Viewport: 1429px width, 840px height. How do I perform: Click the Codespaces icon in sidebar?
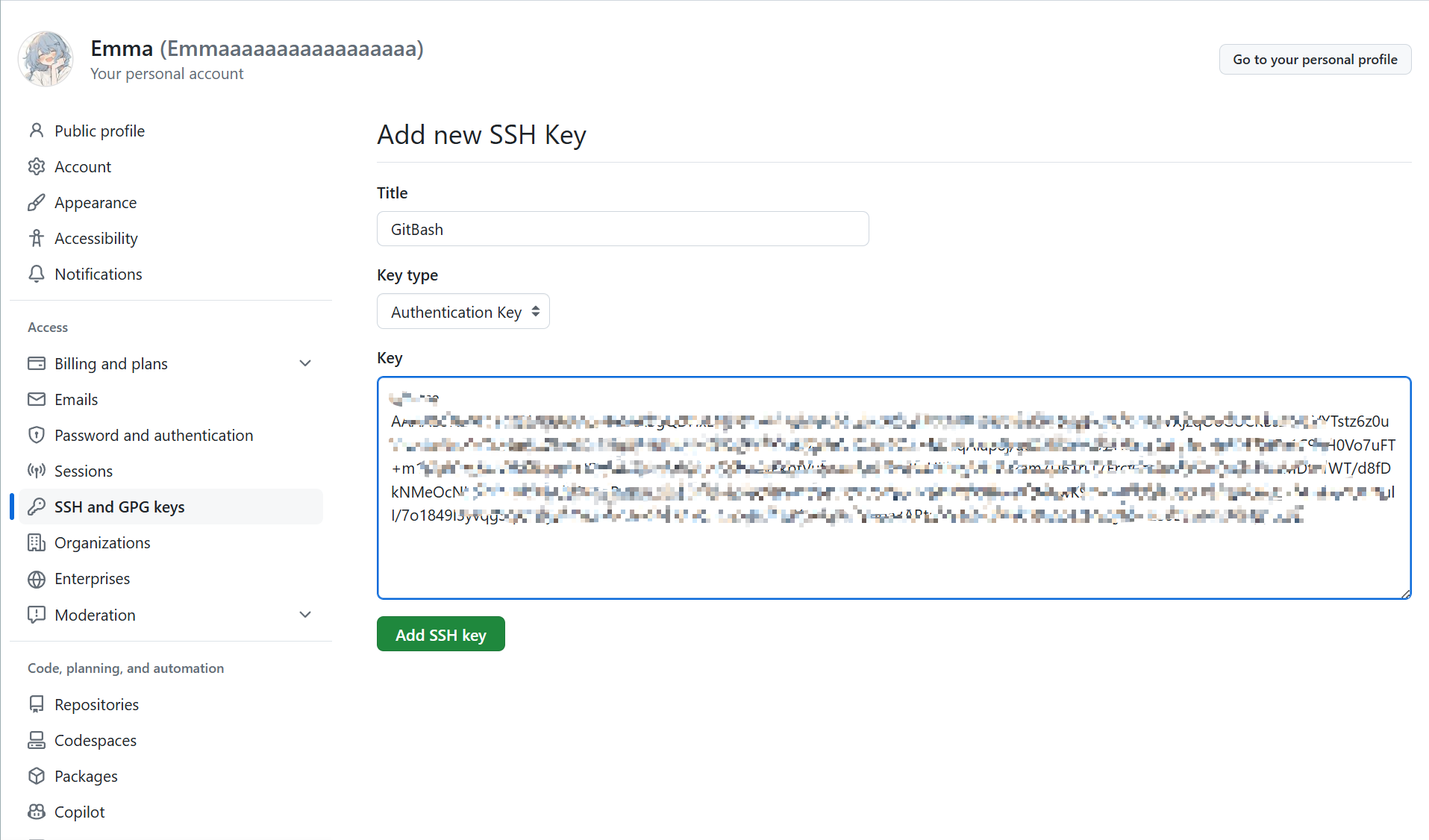pyautogui.click(x=36, y=740)
